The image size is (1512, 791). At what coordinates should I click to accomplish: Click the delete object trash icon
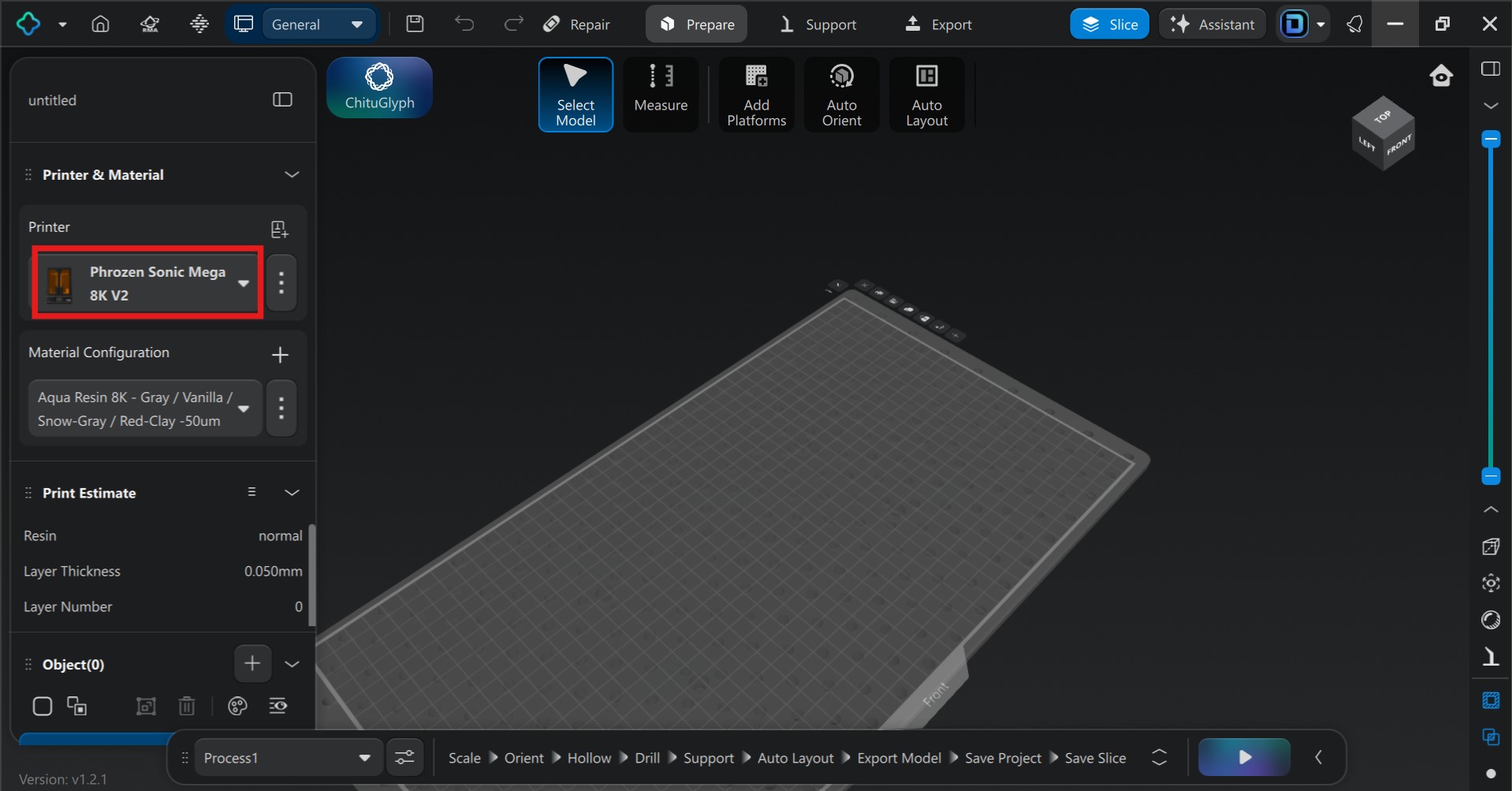(187, 706)
